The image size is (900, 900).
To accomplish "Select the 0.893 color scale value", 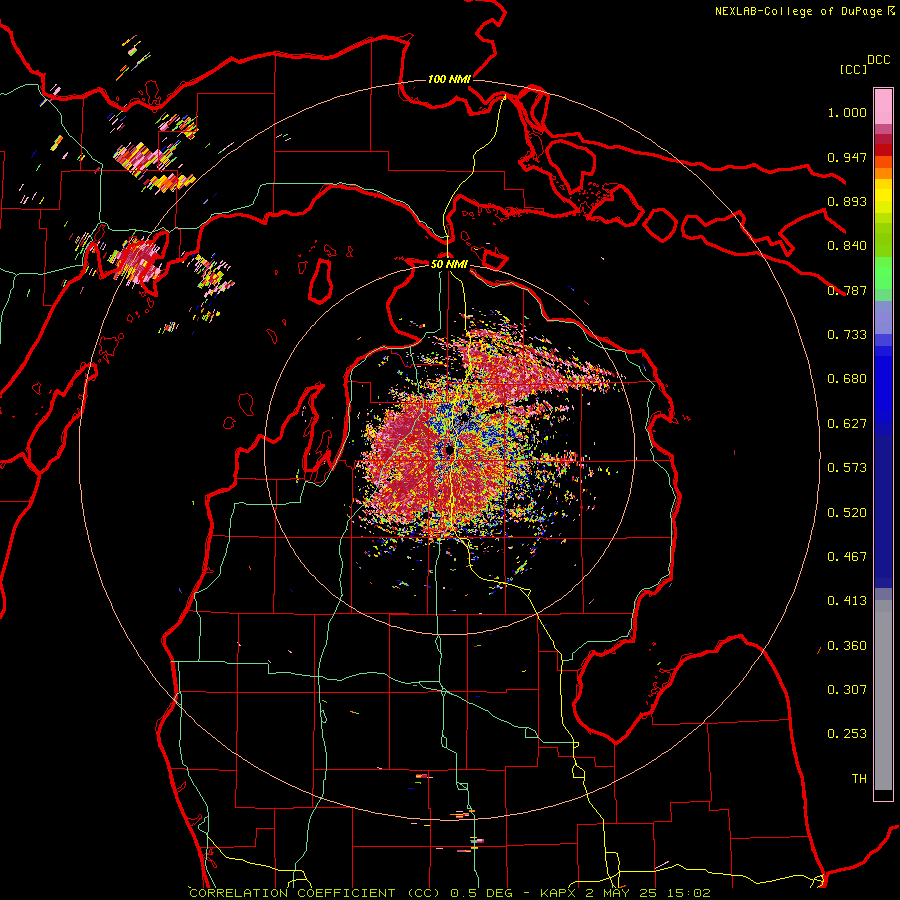I will tap(847, 201).
